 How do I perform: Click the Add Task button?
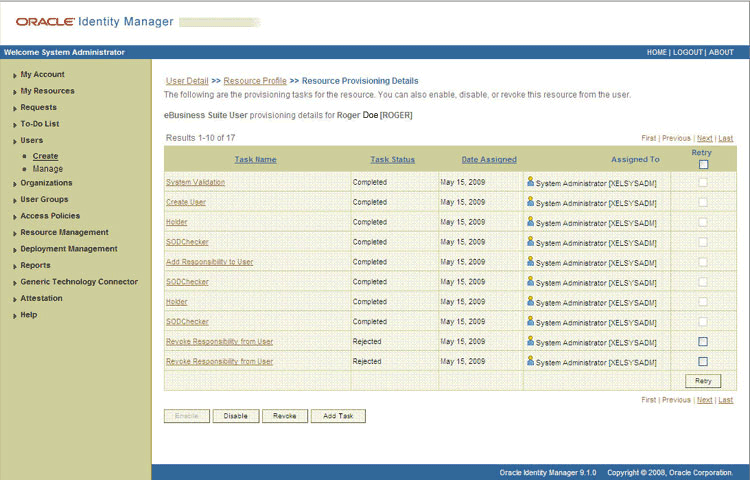point(338,416)
